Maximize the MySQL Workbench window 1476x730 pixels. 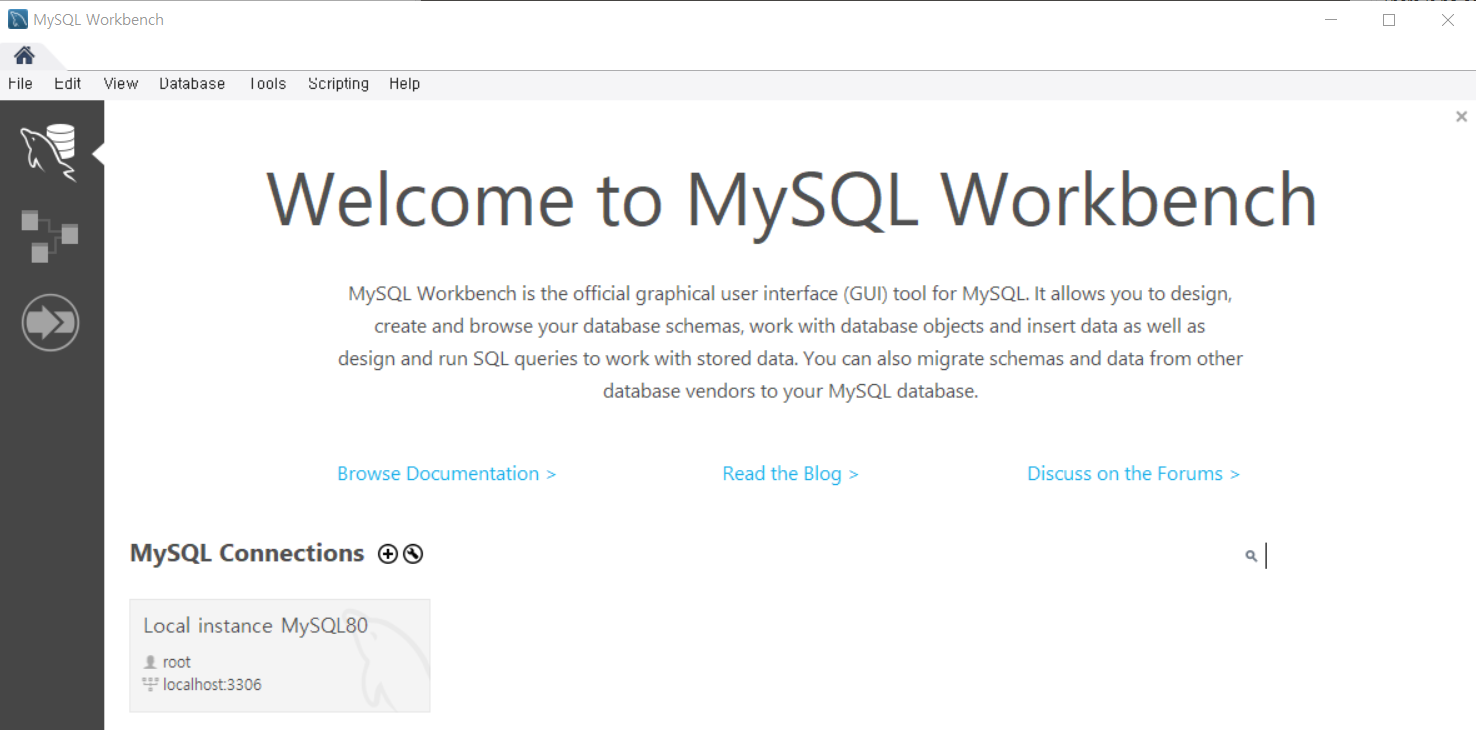pyautogui.click(x=1389, y=20)
